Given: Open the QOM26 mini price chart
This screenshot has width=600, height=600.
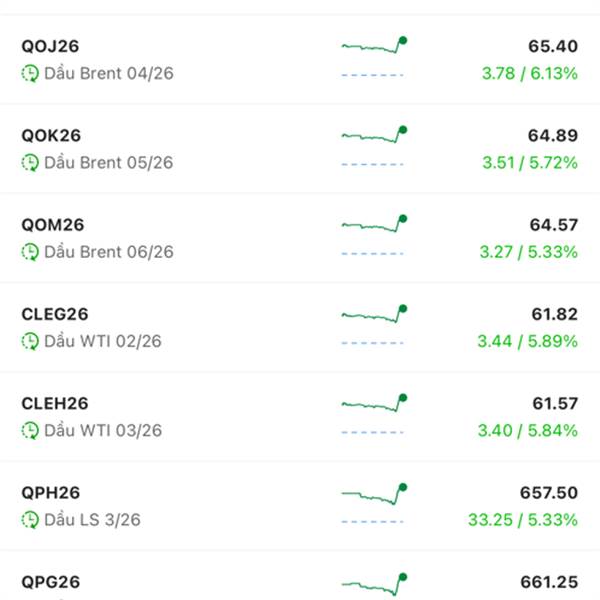Looking at the screenshot, I should 374,224.
